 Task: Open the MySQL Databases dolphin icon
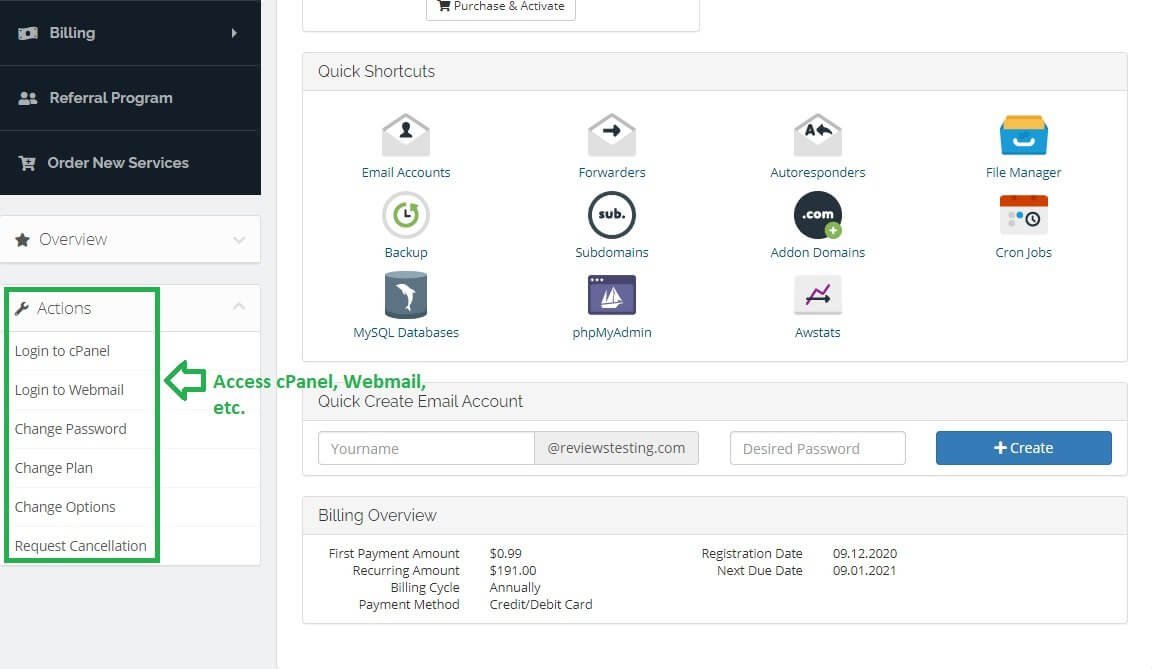[406, 295]
